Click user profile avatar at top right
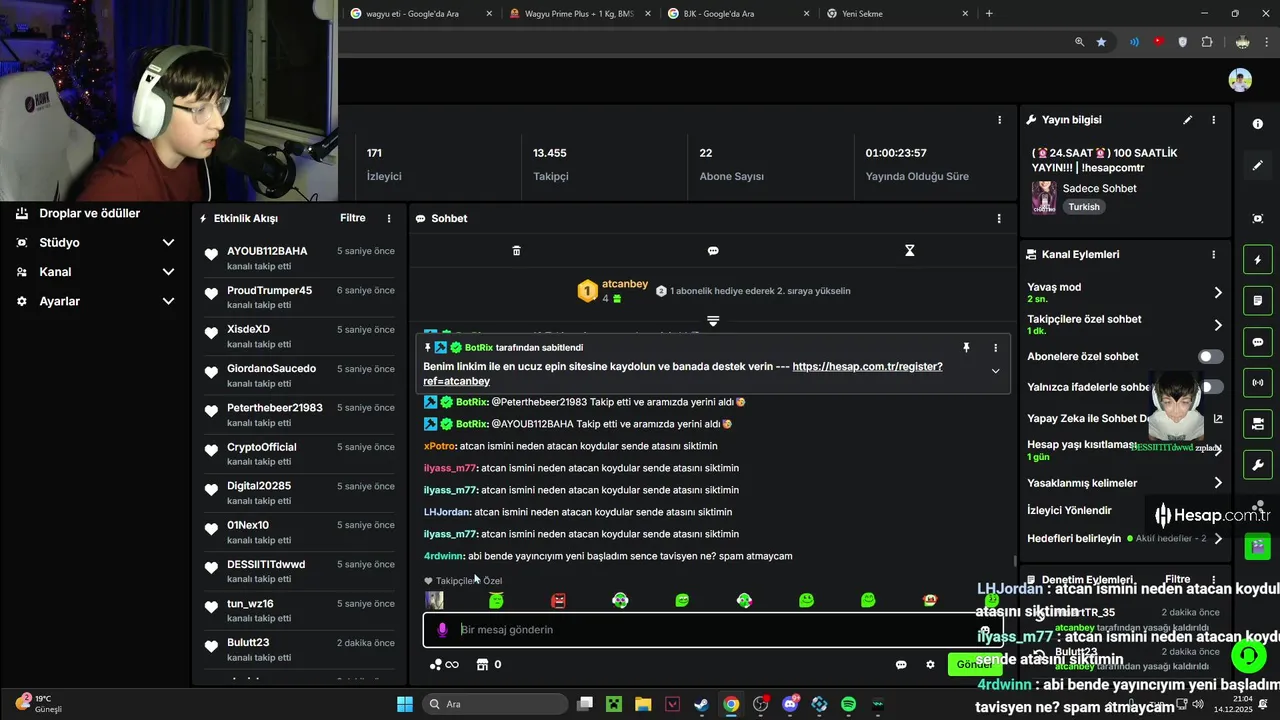This screenshot has height=720, width=1280. click(x=1240, y=80)
